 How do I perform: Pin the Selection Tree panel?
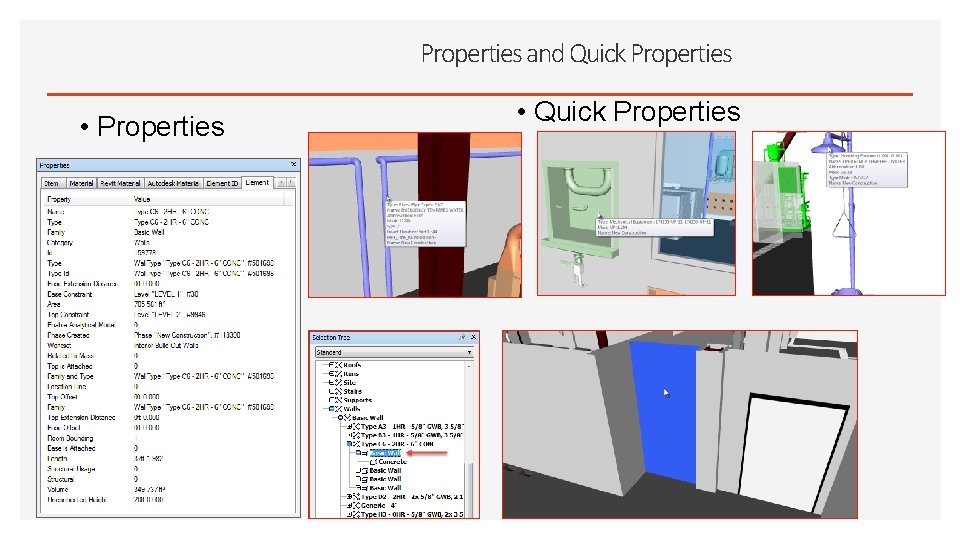(462, 337)
